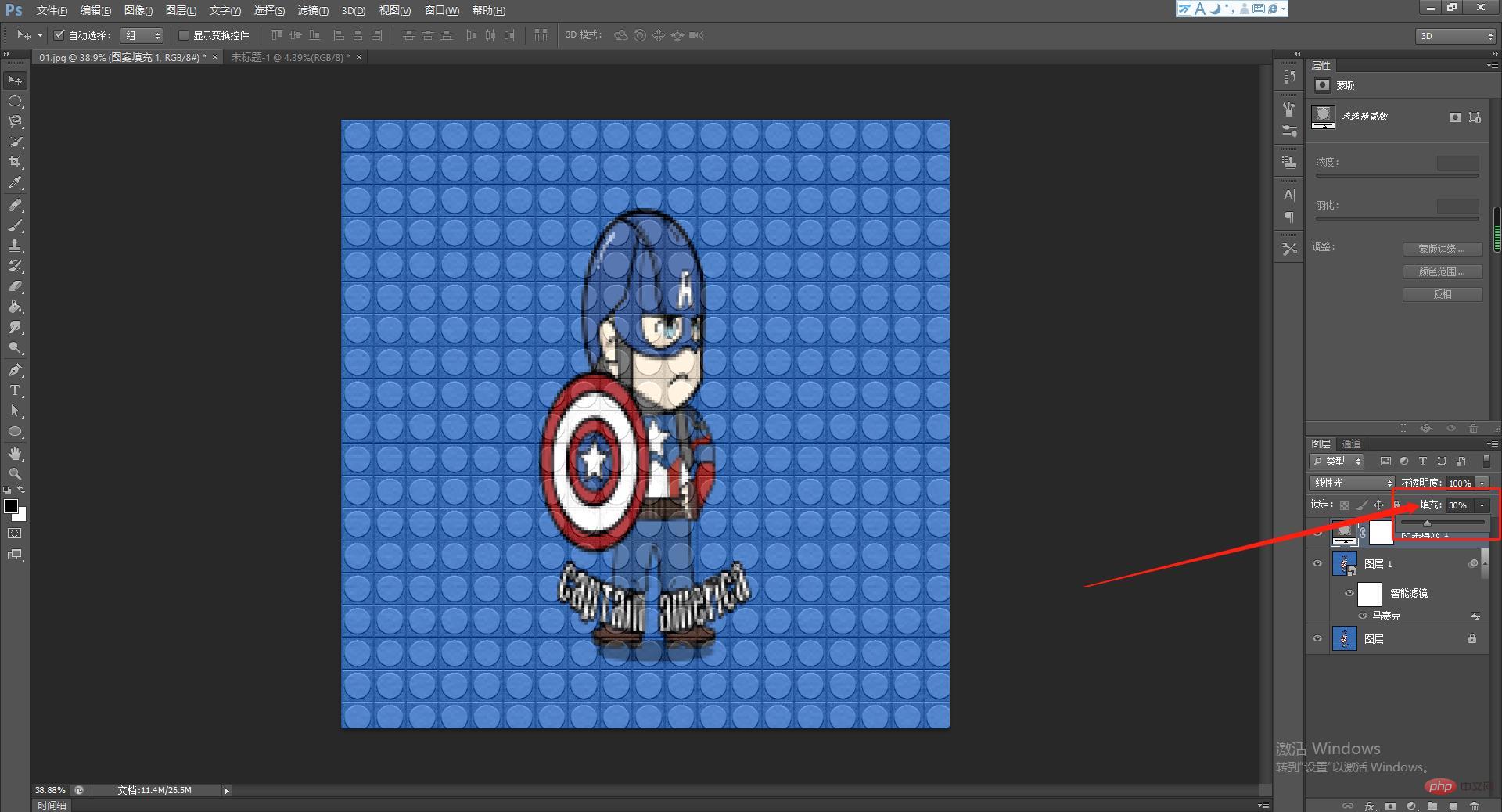Select the Zoom tool
The image size is (1502, 812).
tap(15, 474)
